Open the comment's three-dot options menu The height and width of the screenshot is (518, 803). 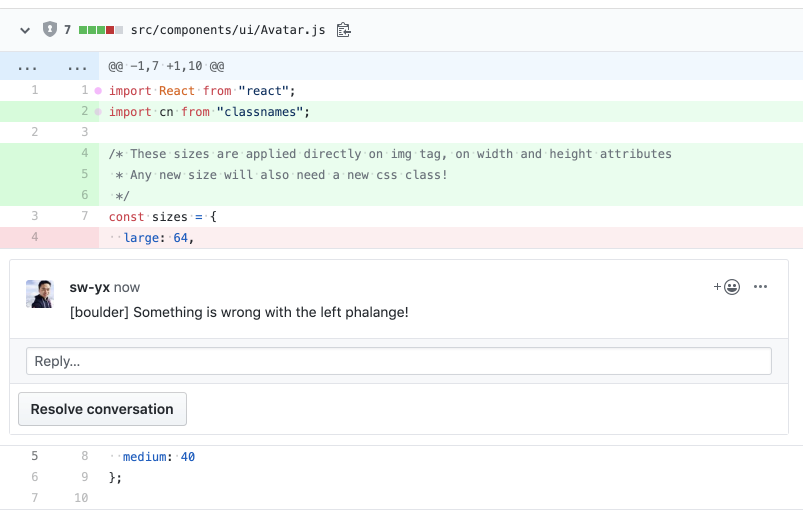pyautogui.click(x=761, y=288)
